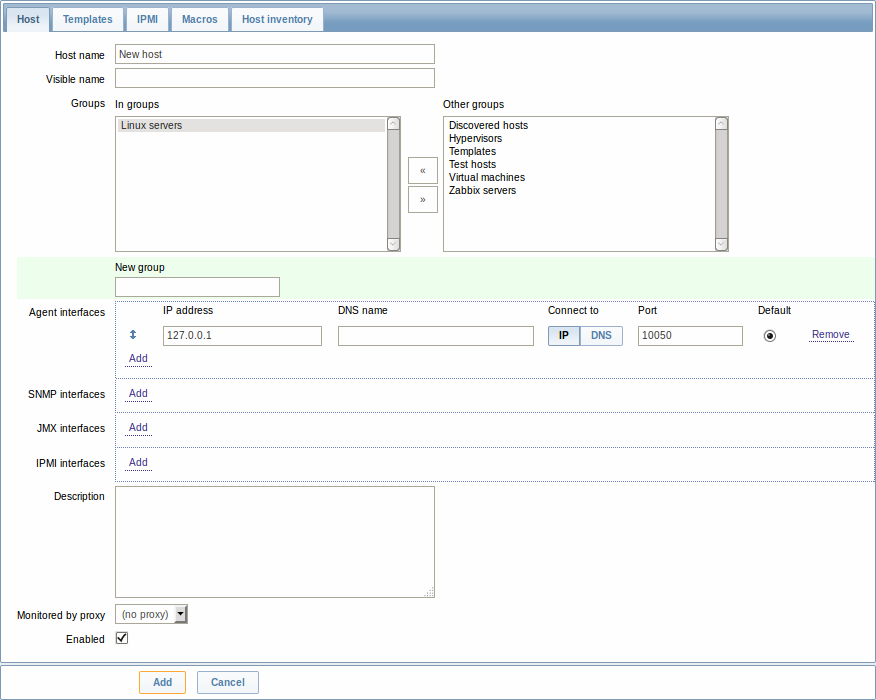This screenshot has width=876, height=700.
Task: Click into the Visible name field
Action: click(x=275, y=78)
